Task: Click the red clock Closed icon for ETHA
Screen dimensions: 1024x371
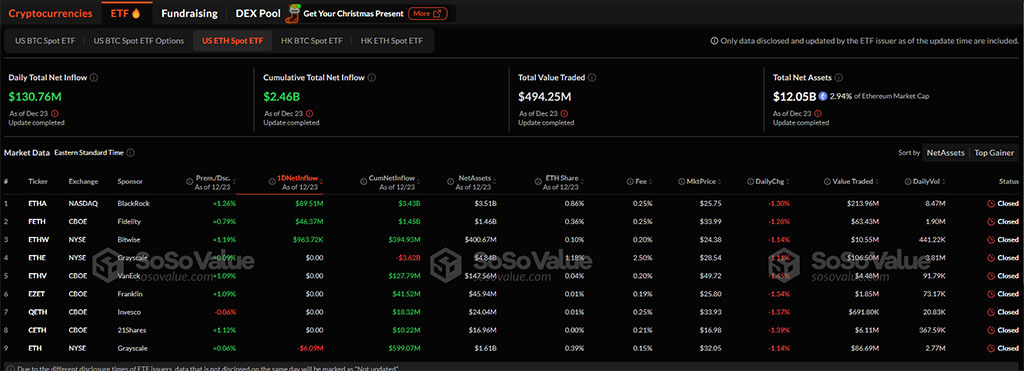Action: click(991, 204)
